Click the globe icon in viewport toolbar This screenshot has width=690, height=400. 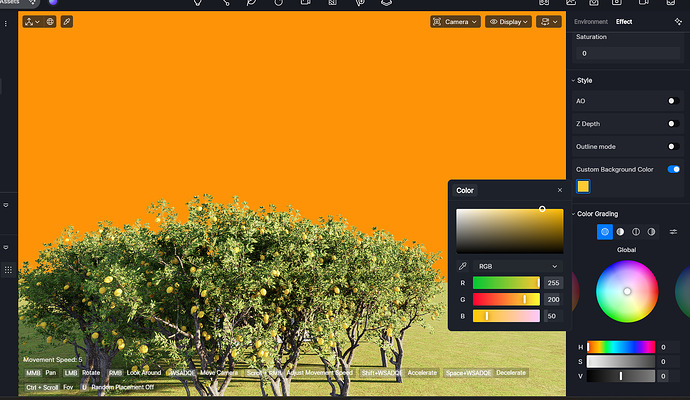(x=50, y=22)
